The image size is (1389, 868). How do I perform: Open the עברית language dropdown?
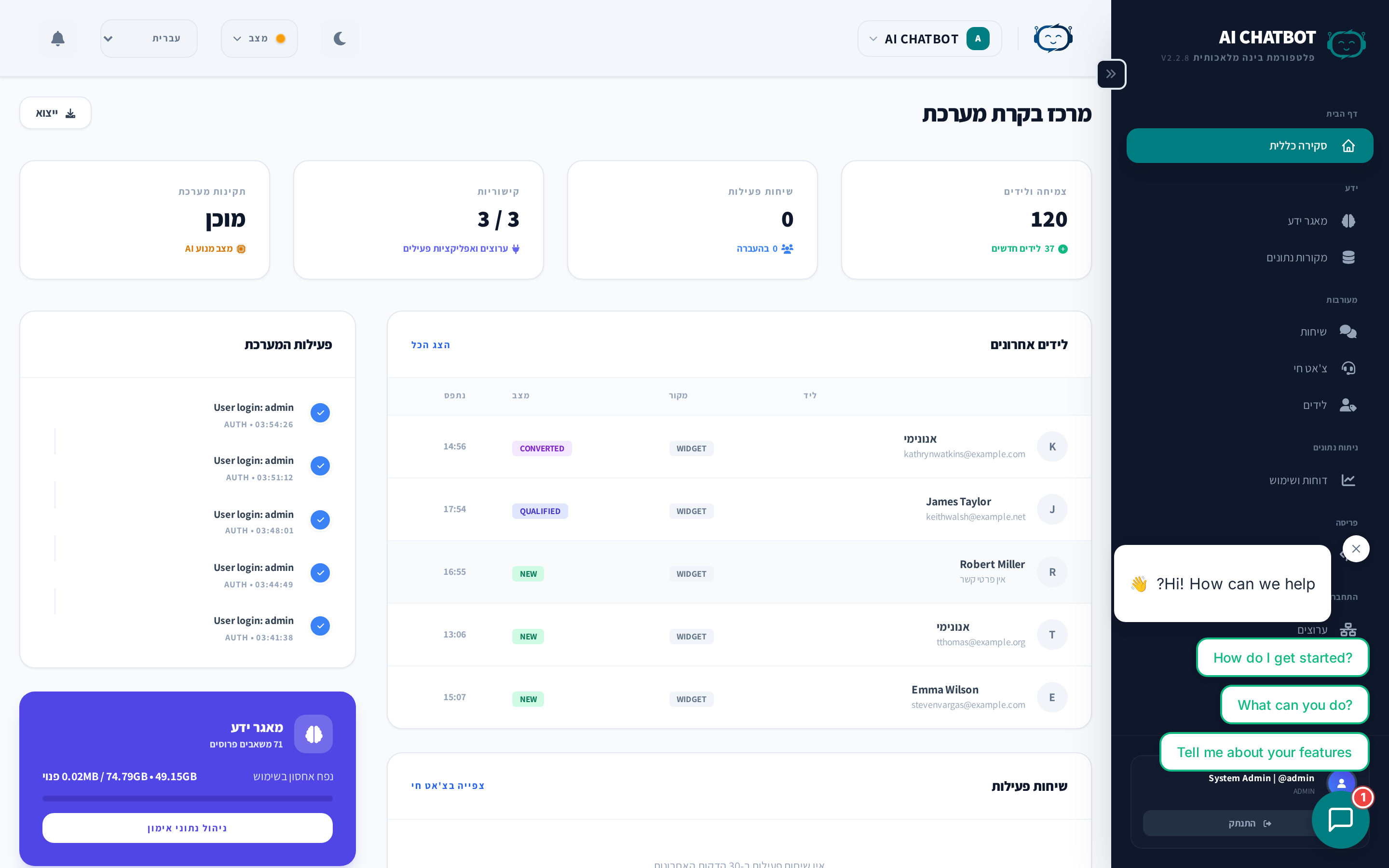coord(149,39)
